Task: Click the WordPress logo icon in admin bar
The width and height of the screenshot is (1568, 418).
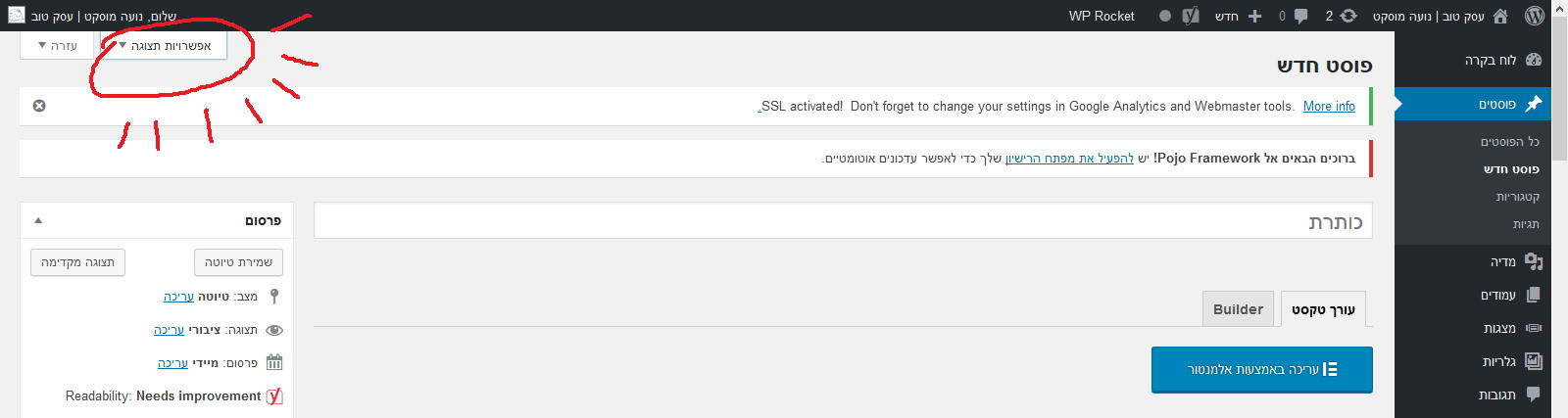Action: pyautogui.click(x=1535, y=16)
